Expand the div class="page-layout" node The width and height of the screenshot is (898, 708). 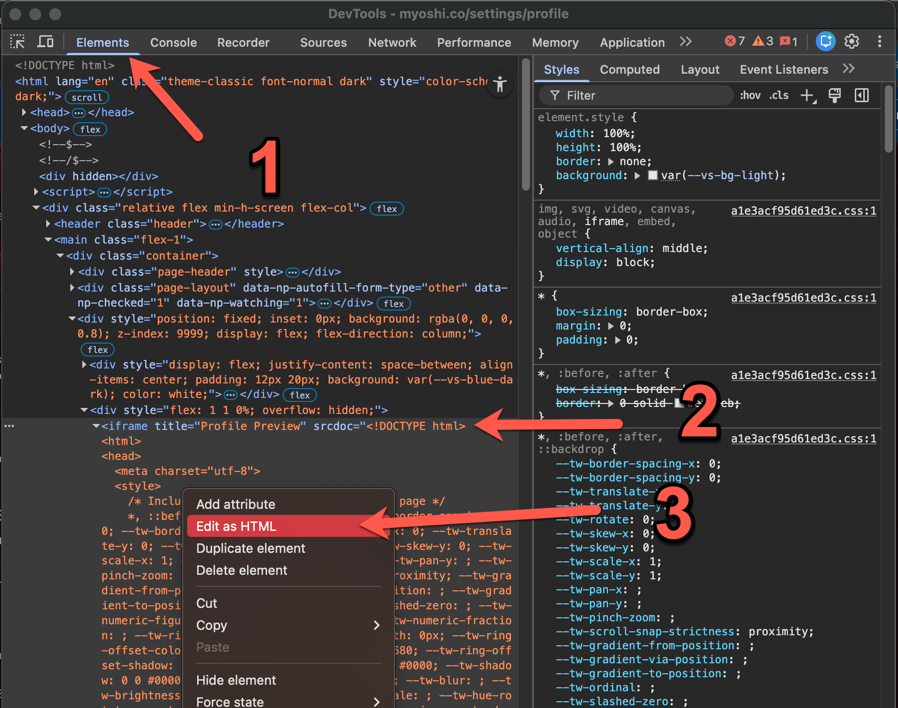[x=72, y=288]
